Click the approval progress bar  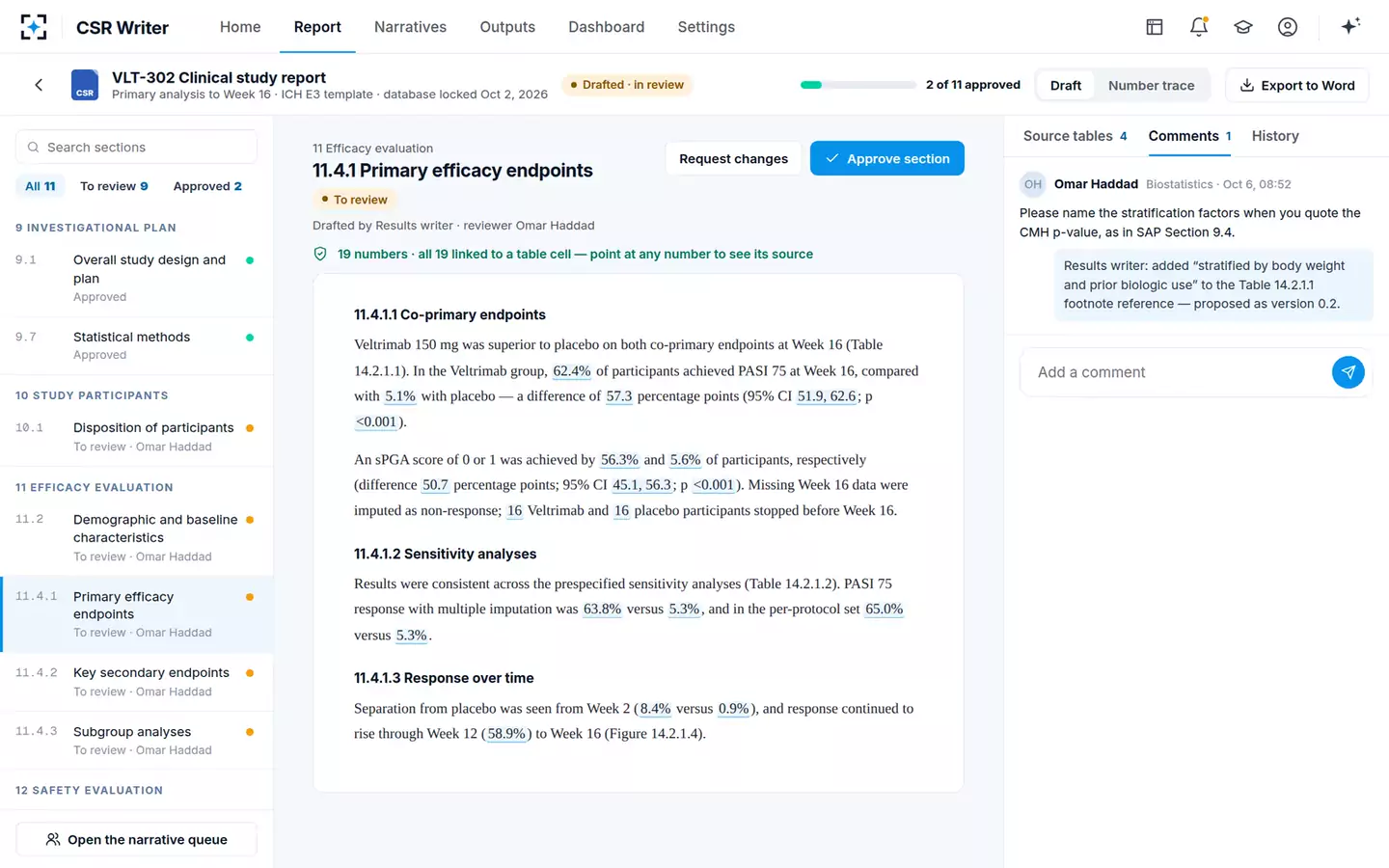click(x=858, y=85)
